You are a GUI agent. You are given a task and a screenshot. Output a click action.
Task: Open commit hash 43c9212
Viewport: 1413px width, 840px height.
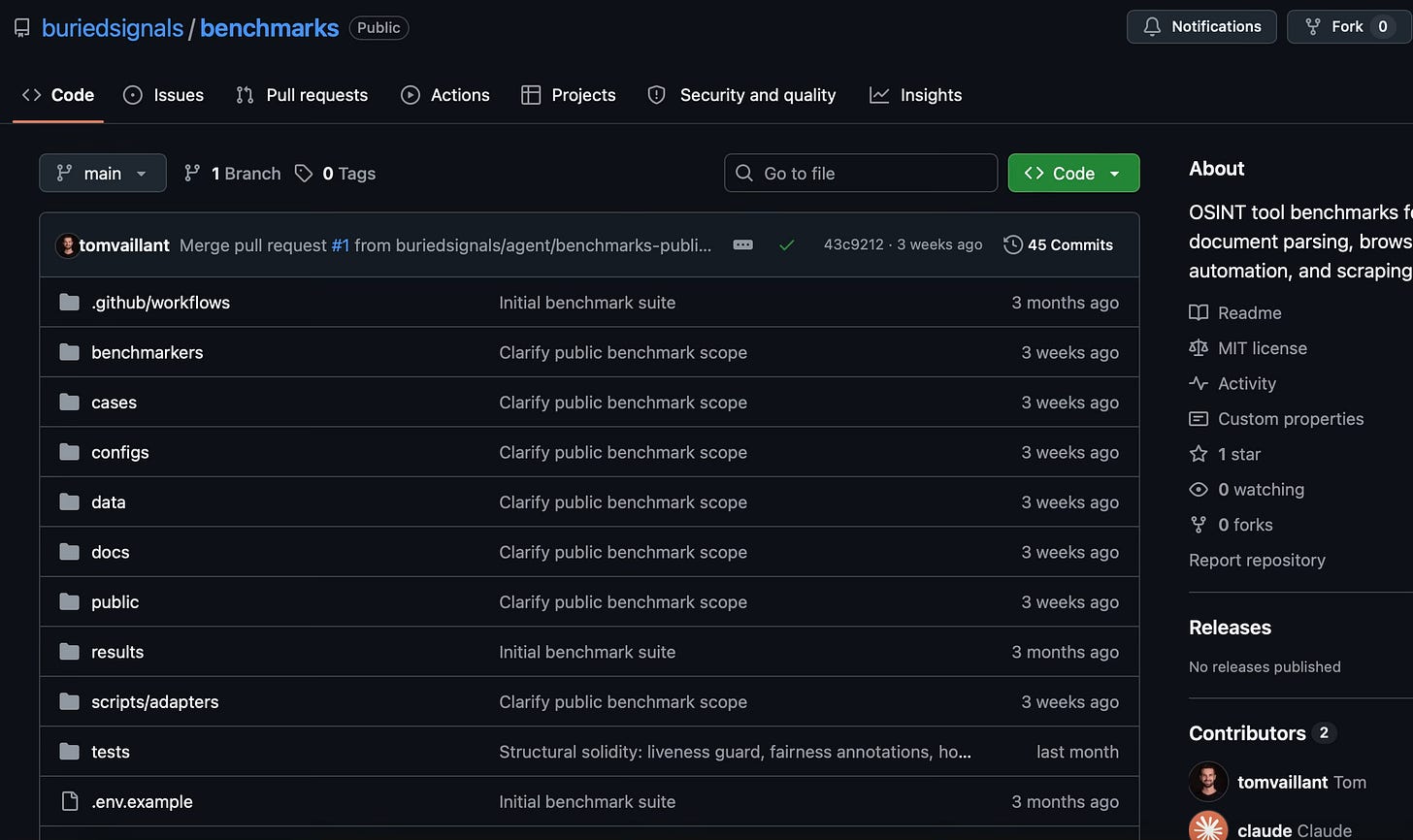tap(854, 244)
